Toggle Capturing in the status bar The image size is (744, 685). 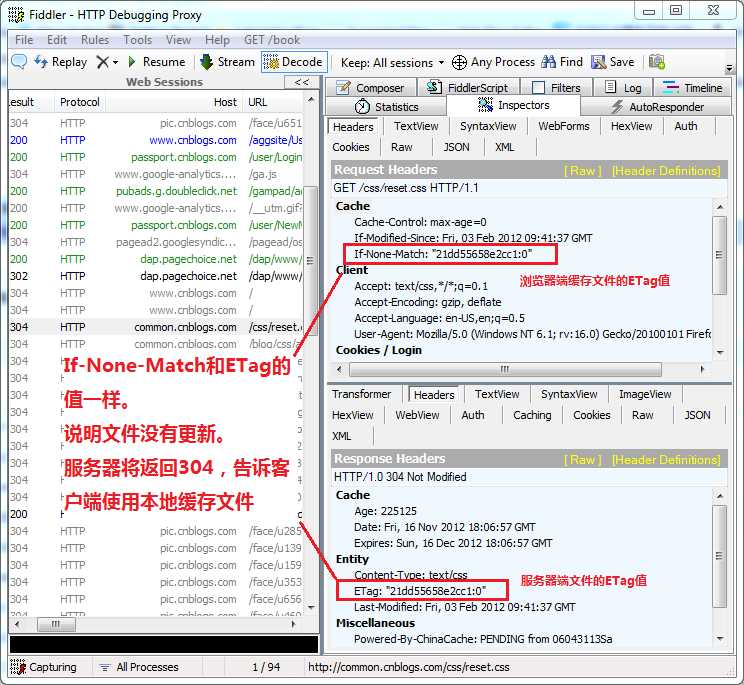pyautogui.click(x=43, y=667)
